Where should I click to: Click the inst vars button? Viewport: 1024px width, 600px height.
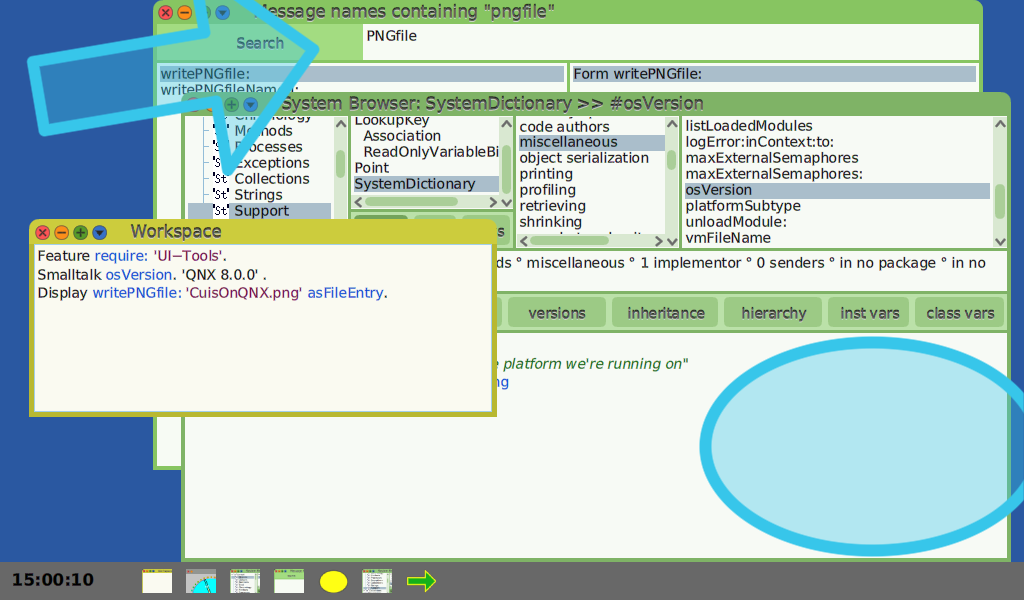(870, 313)
